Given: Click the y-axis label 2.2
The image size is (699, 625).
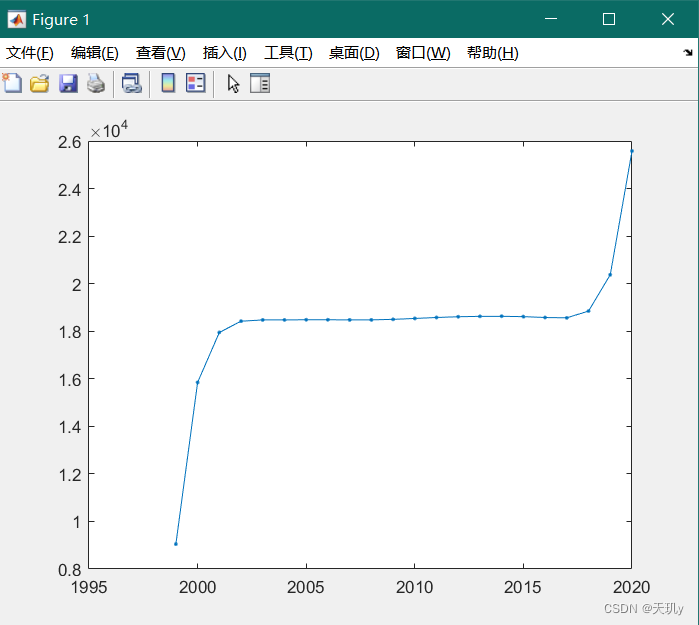Looking at the screenshot, I should click(70, 237).
